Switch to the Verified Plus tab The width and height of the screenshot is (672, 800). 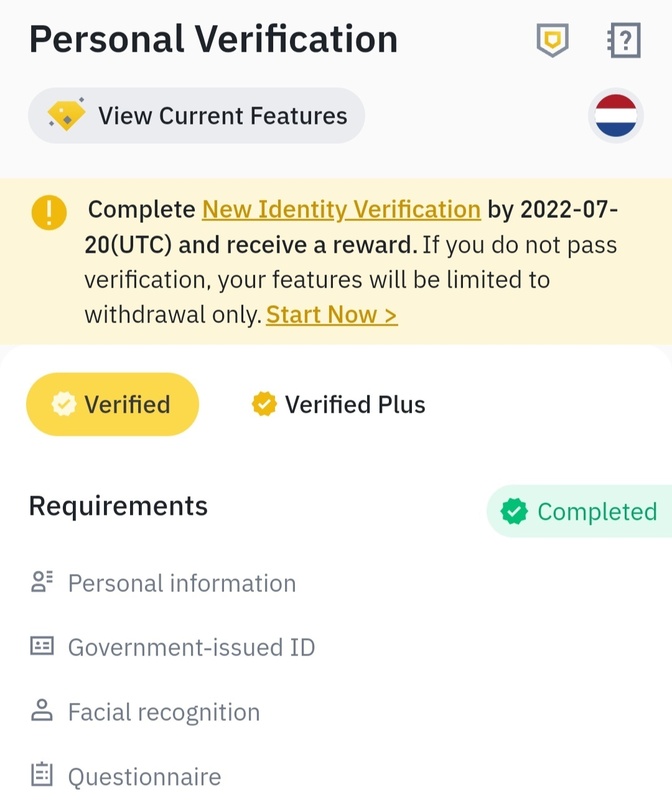tap(355, 404)
